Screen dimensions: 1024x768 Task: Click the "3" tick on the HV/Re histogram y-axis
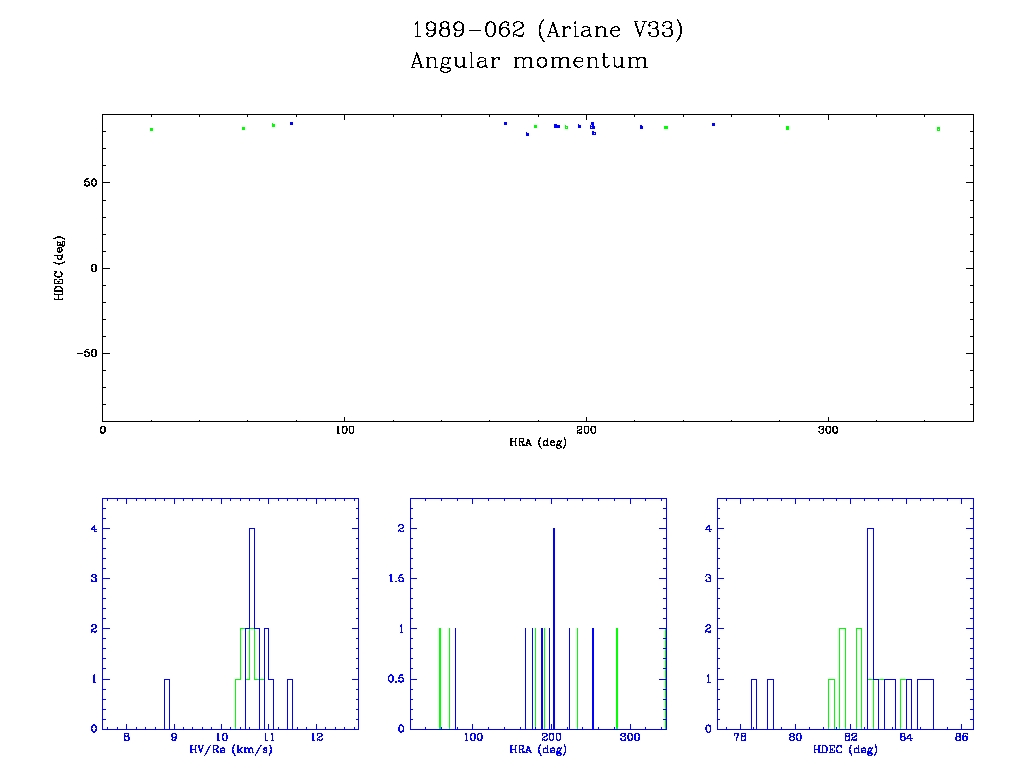click(x=94, y=579)
